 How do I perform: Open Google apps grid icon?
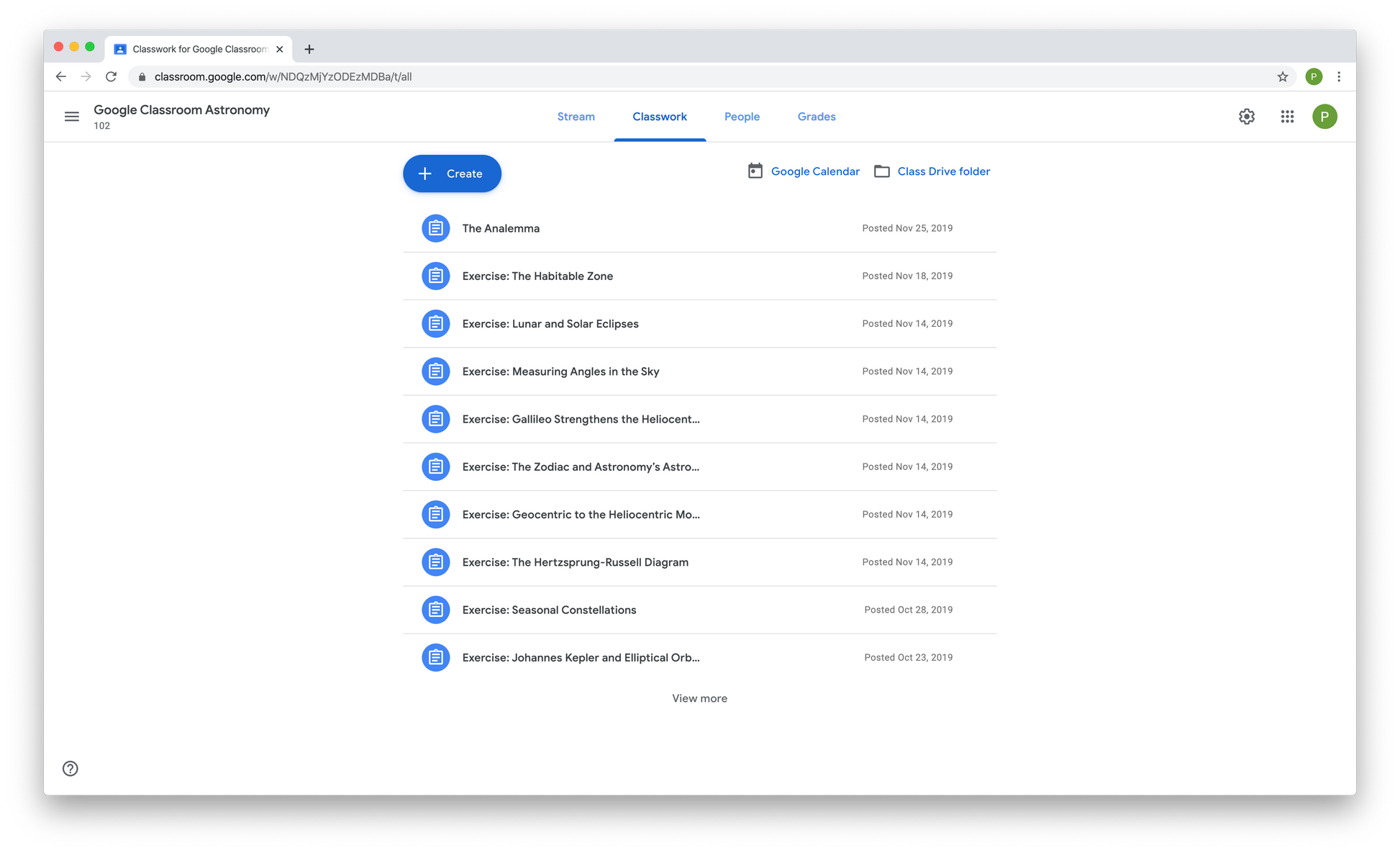[1287, 117]
